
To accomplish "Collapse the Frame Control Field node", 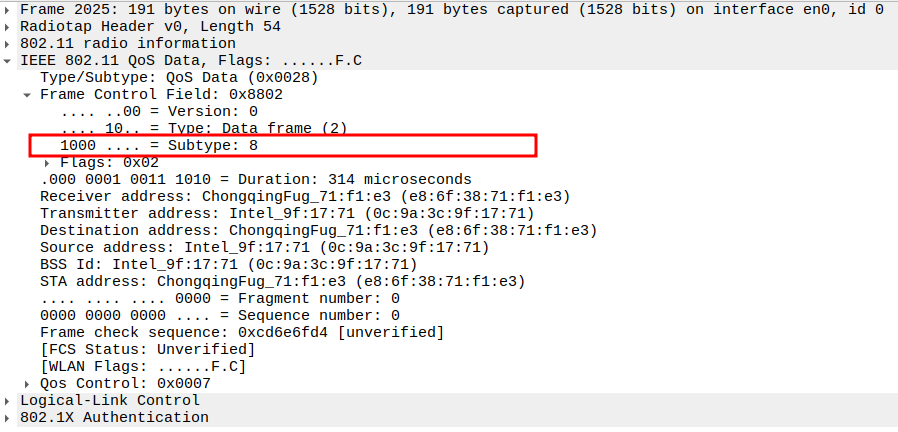I will (x=27, y=94).
